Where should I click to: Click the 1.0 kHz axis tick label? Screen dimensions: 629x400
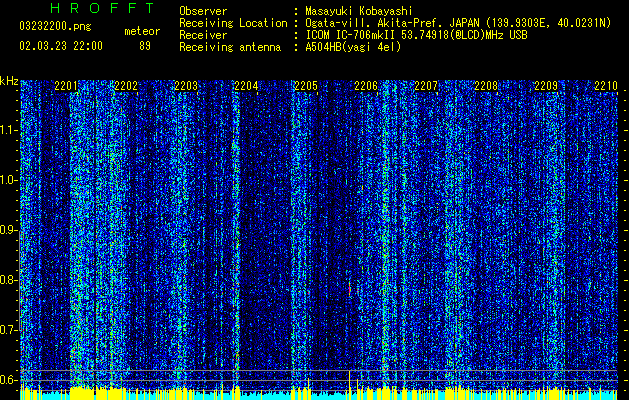click(8, 180)
